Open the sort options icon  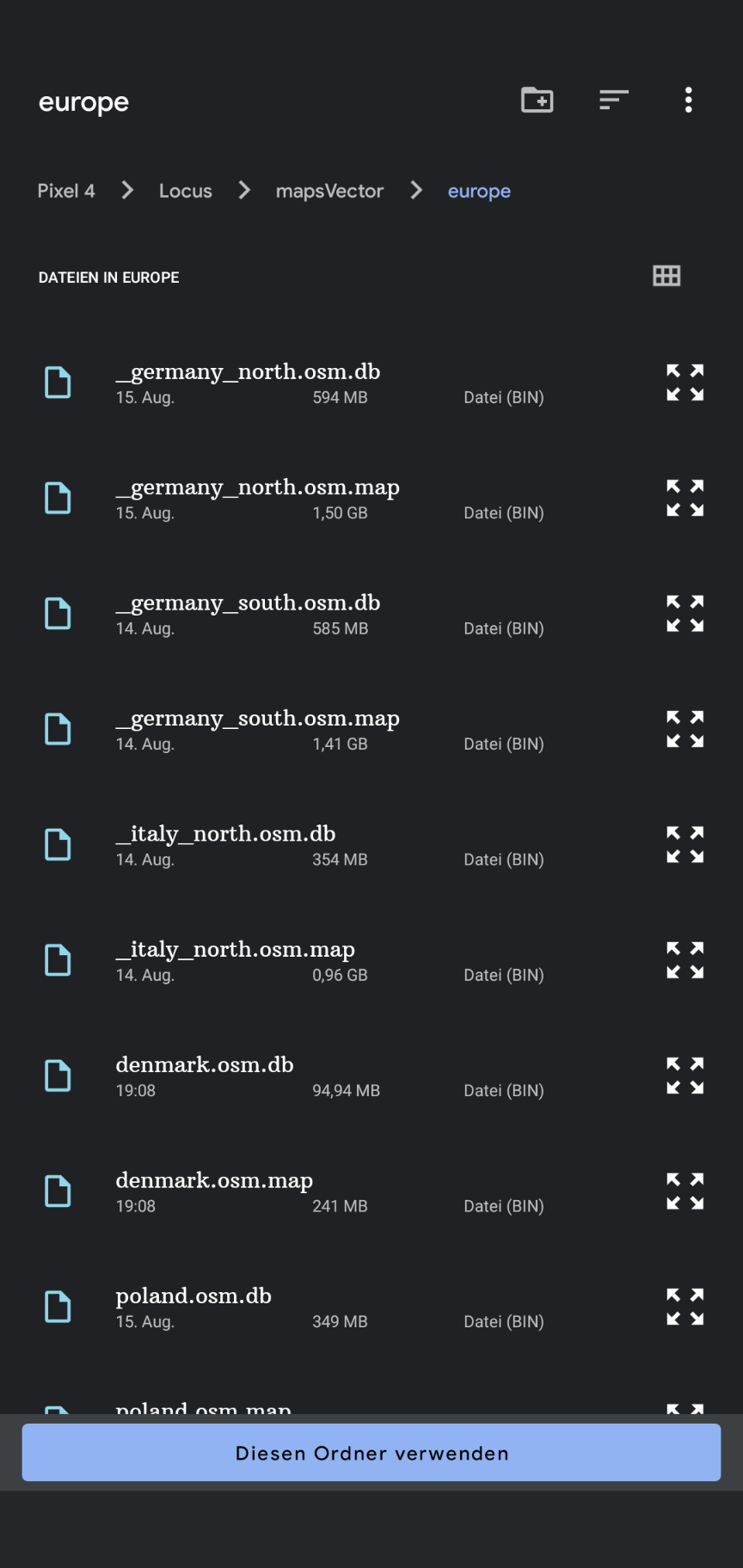click(614, 101)
